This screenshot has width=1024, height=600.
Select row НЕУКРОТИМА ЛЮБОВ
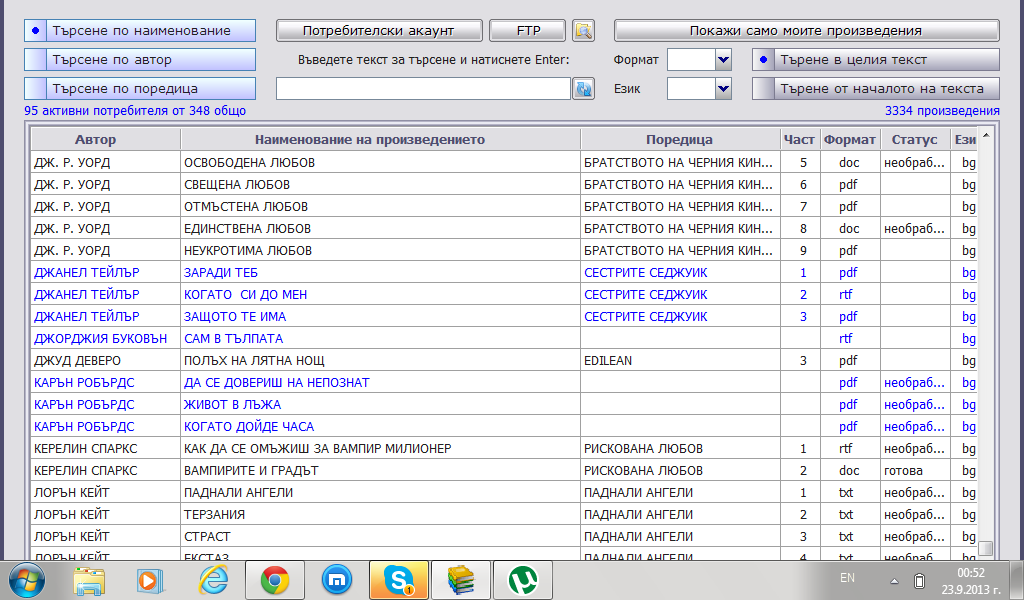click(x=504, y=251)
